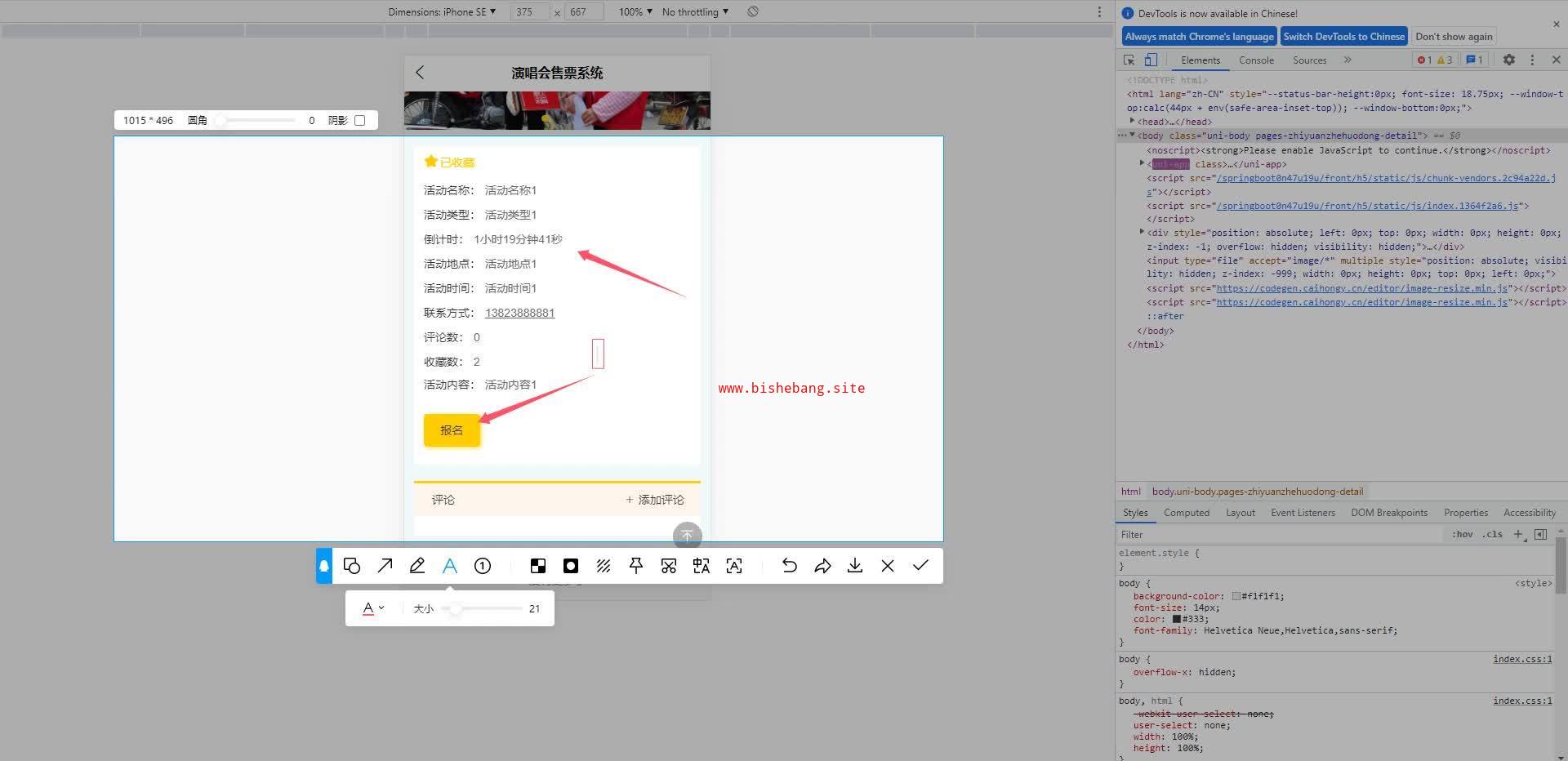Toggle the device toolbar icon in DevTools

click(x=1151, y=60)
